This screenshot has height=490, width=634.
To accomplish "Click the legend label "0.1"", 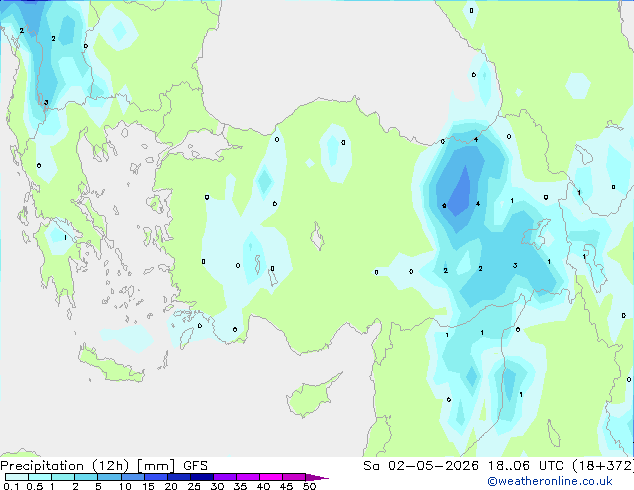I will point(11,486).
